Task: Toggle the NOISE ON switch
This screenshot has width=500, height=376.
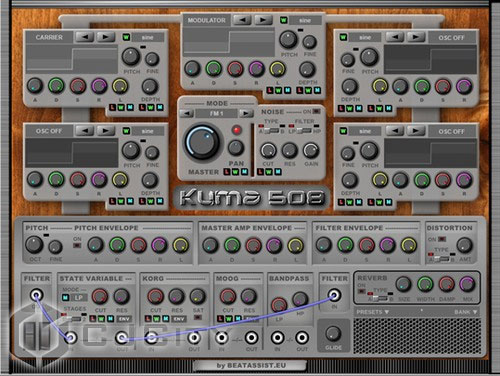Action: click(x=316, y=111)
